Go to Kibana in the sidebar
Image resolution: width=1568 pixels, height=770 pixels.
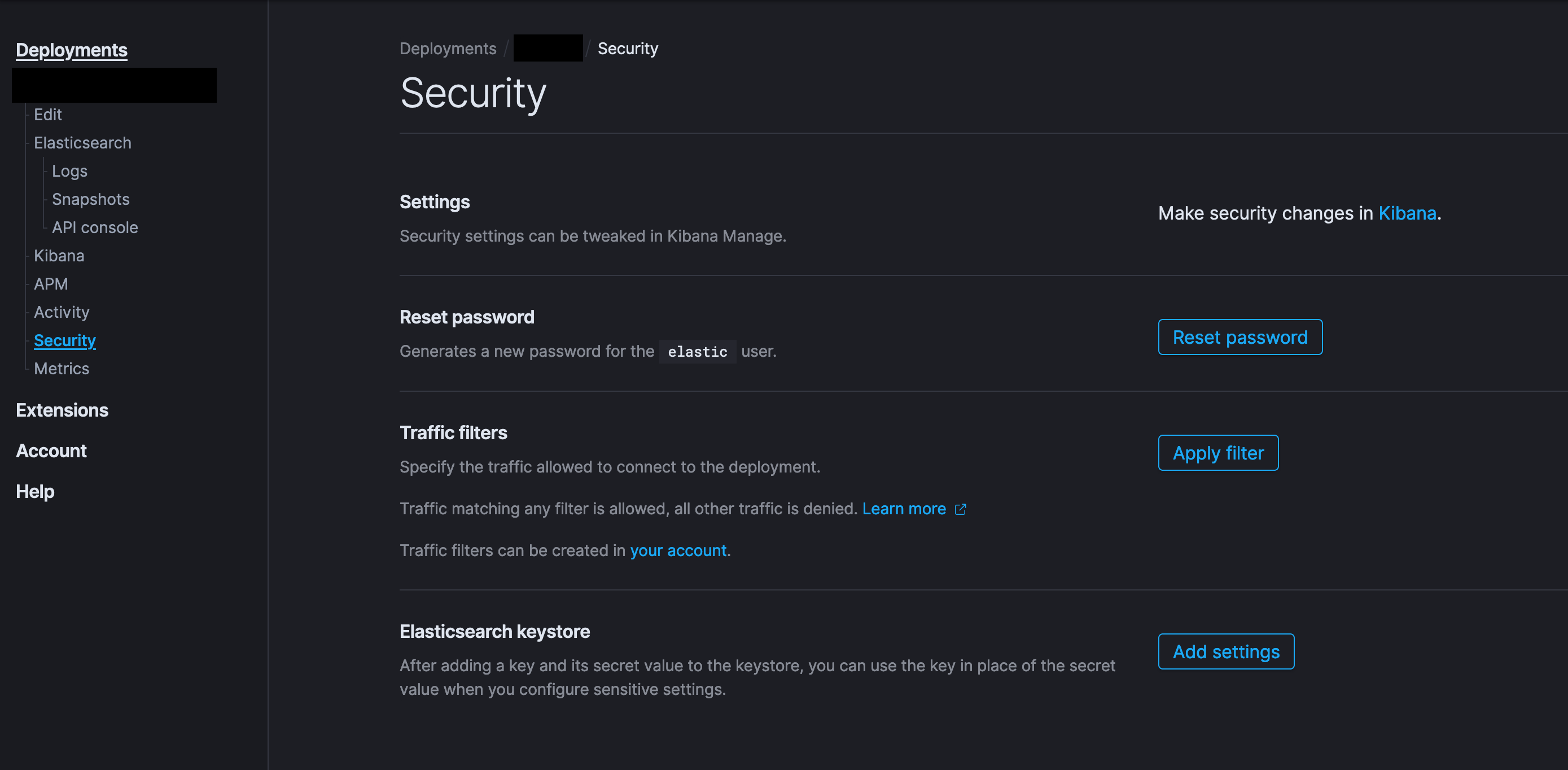point(59,256)
